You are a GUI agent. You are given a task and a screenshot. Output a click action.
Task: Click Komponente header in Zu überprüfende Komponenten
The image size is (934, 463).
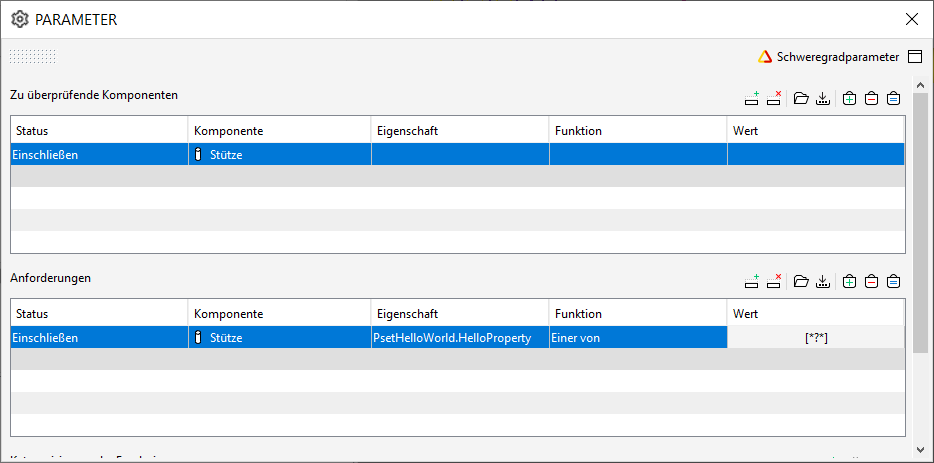tap(280, 130)
